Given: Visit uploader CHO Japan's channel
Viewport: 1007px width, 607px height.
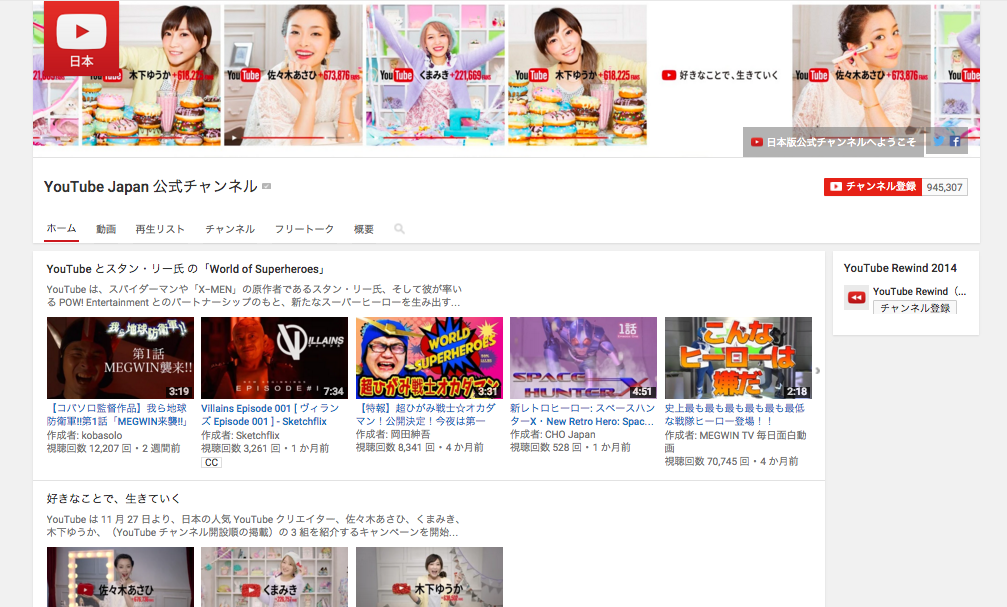Looking at the screenshot, I should (570, 434).
